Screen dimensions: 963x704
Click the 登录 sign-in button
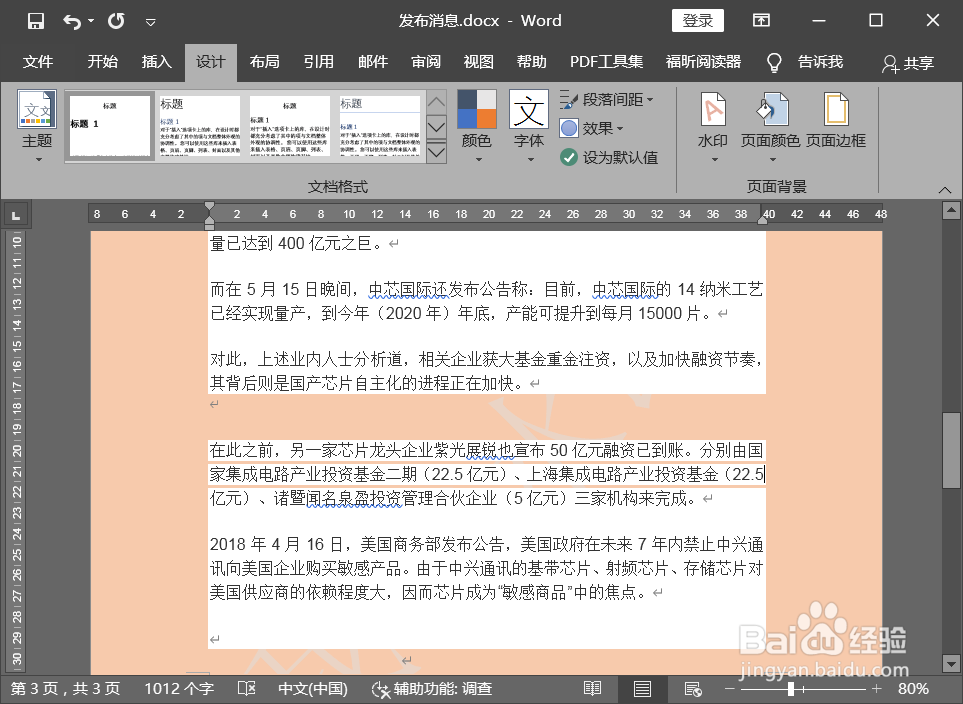697,20
